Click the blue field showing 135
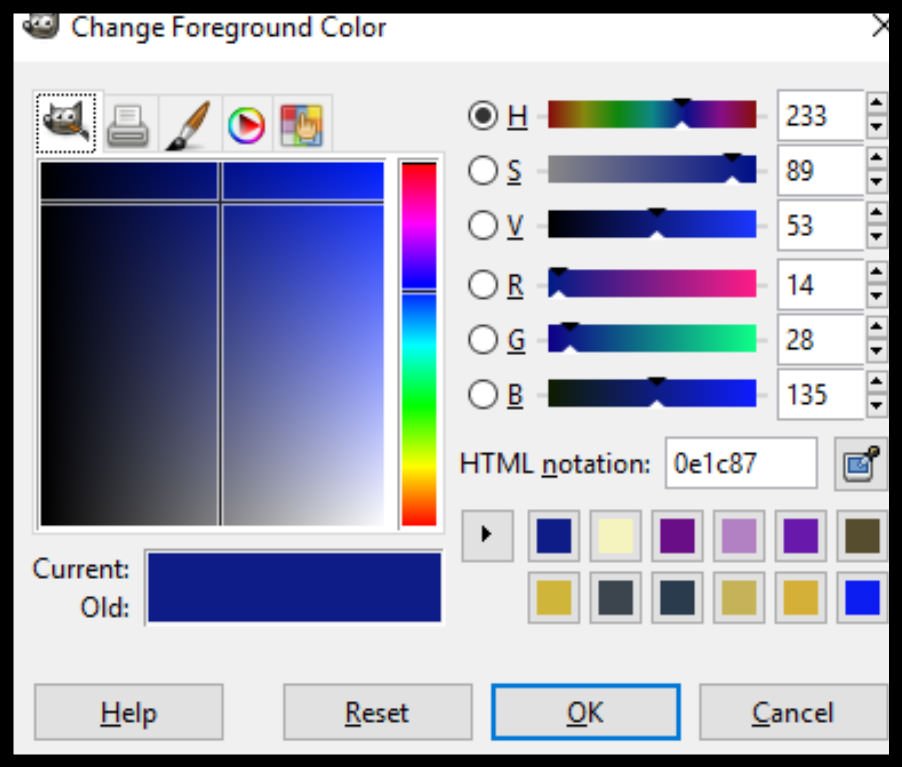 [821, 394]
